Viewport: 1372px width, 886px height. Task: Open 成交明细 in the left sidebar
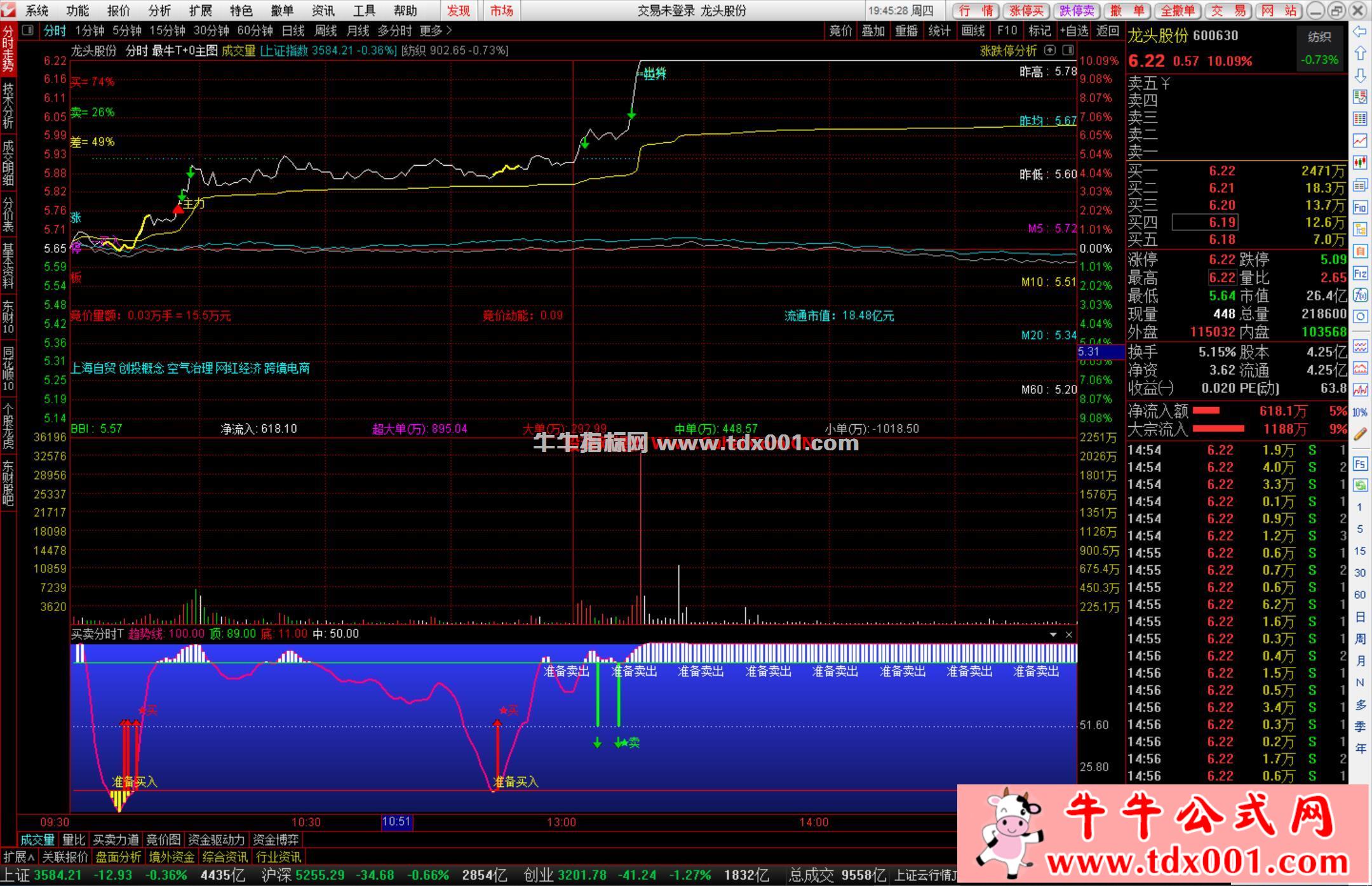pos(8,163)
